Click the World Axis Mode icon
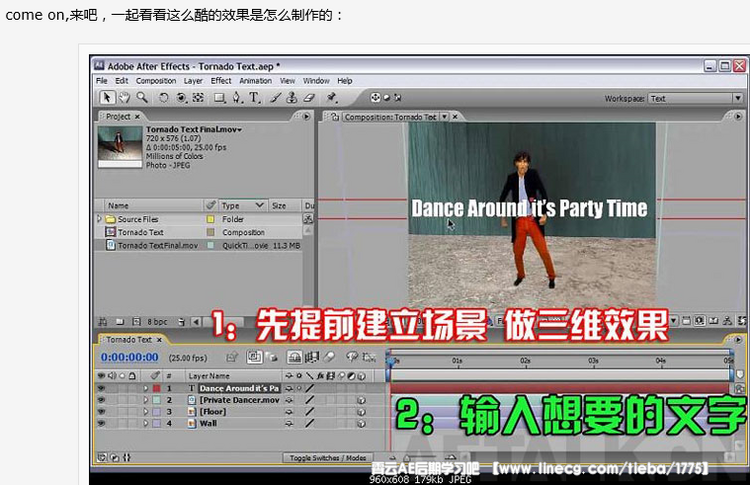This screenshot has width=750, height=485. [386, 98]
